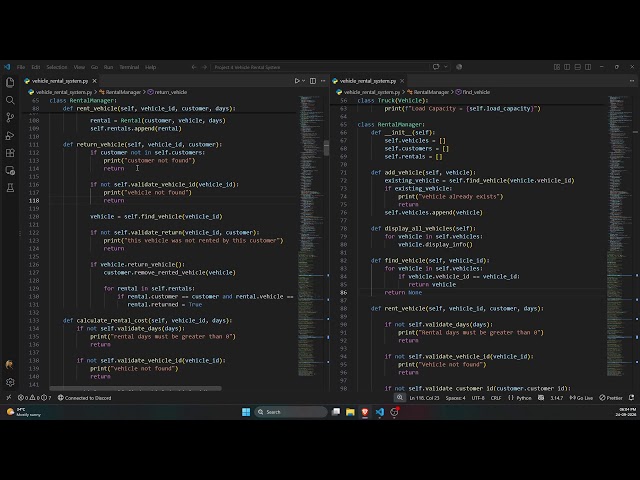640x480 pixels.
Task: Open the Accounts profile icon
Action: (10, 364)
